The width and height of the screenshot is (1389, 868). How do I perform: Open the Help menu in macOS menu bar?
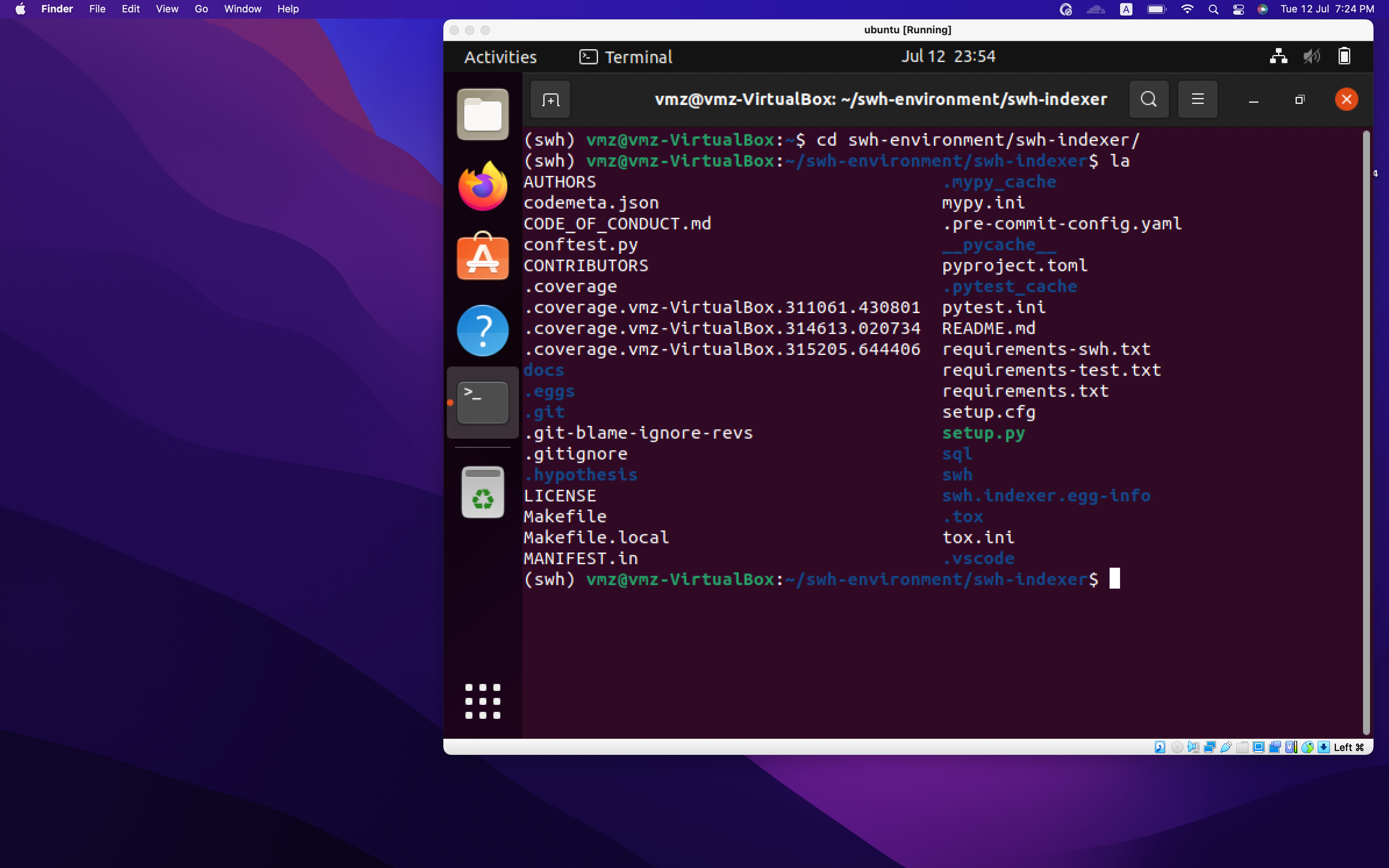pyautogui.click(x=288, y=9)
